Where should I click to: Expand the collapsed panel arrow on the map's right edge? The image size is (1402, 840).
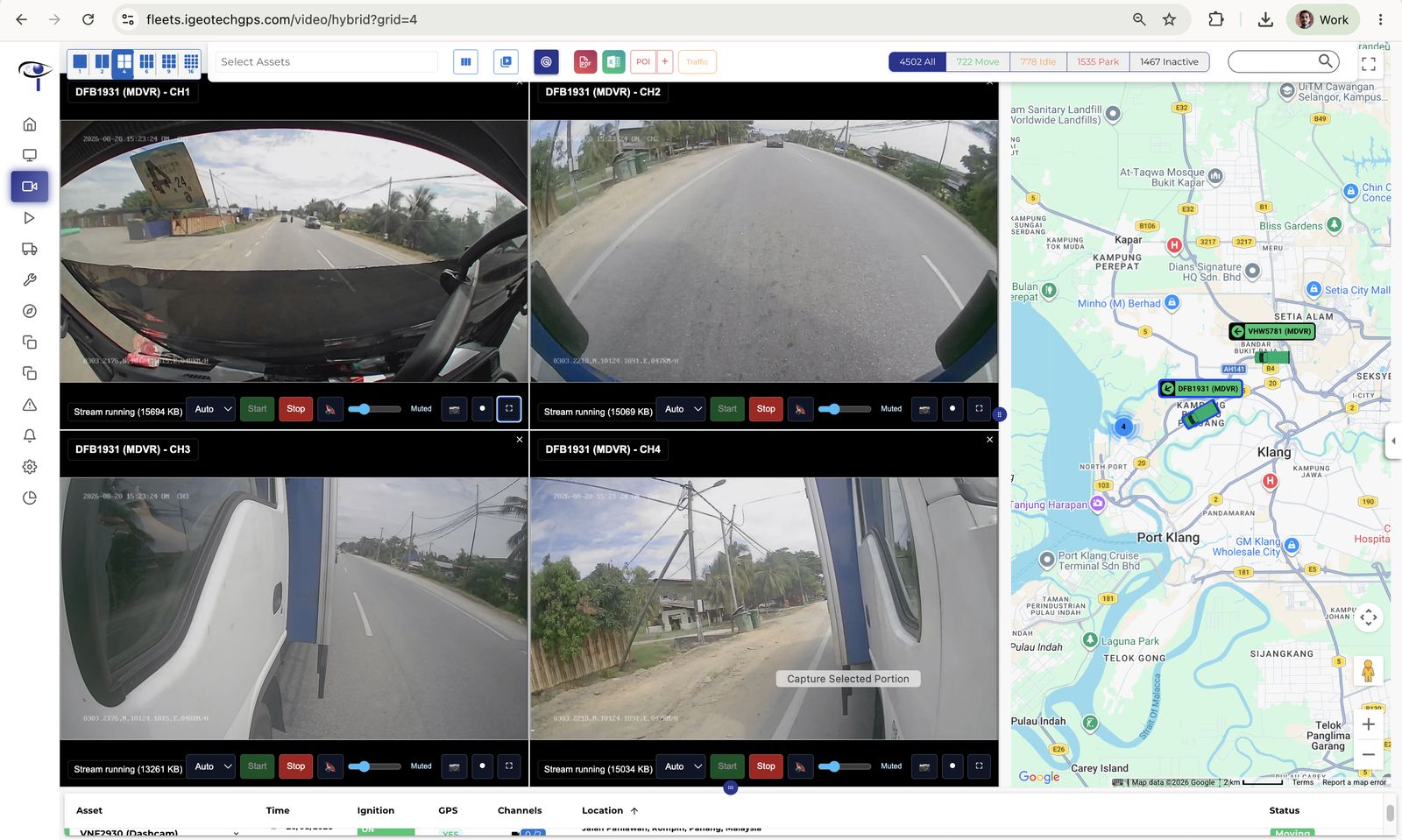point(1393,441)
